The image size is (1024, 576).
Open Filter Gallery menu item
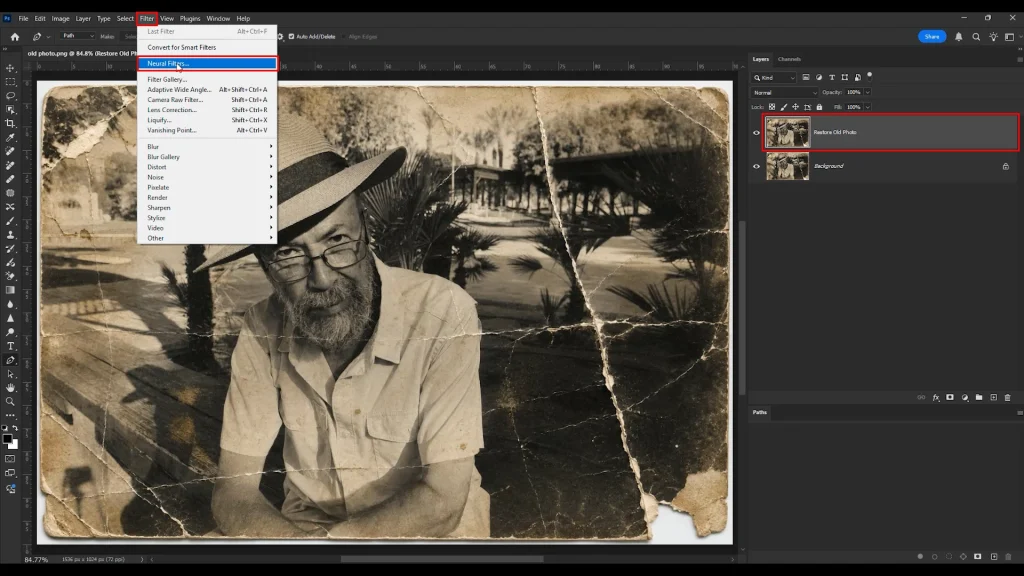click(207, 80)
